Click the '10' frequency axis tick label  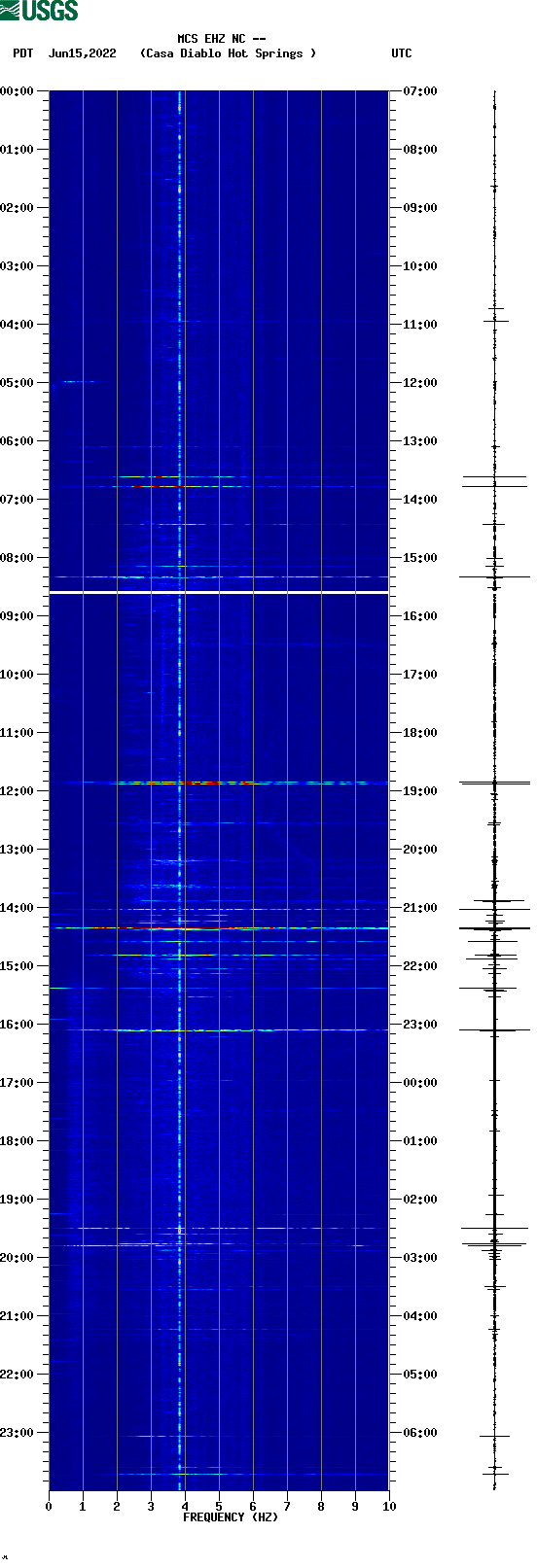tap(389, 1507)
